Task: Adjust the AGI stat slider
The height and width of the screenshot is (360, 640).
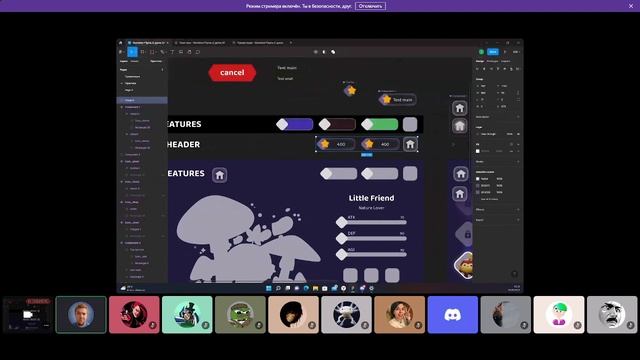Action: click(372, 255)
